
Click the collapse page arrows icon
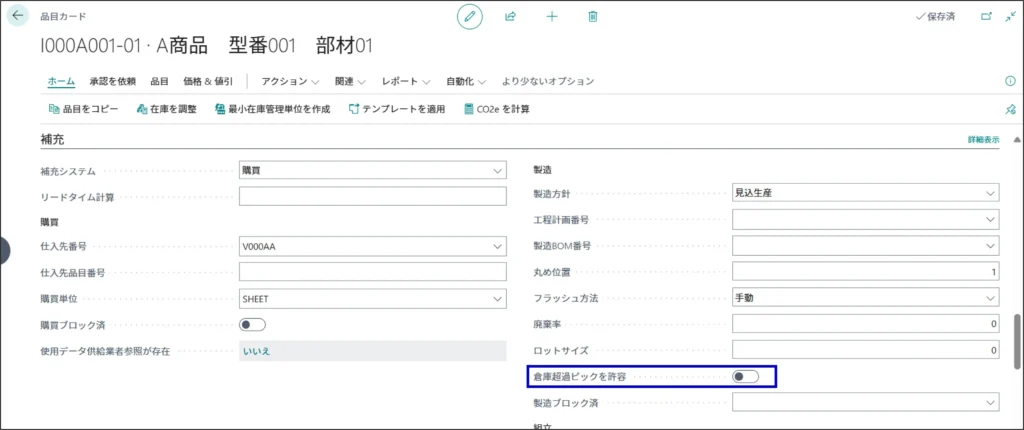point(1009,17)
